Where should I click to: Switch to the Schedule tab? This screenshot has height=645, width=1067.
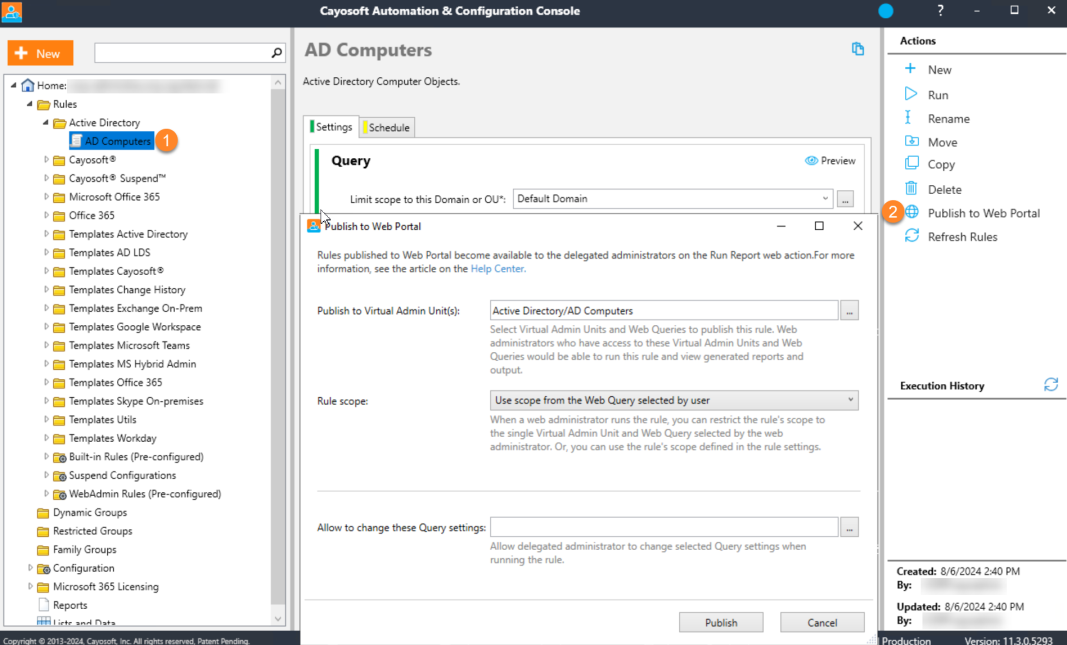click(387, 127)
